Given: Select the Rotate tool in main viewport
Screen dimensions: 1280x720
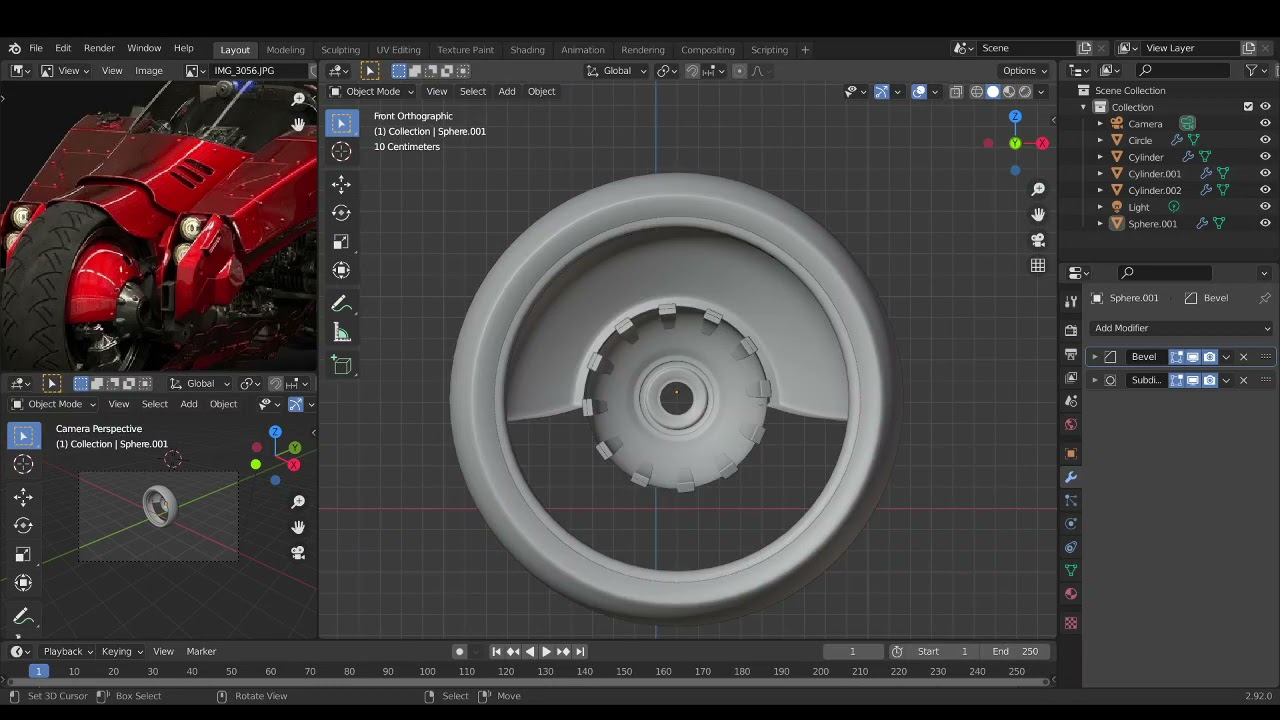Looking at the screenshot, I should click(341, 213).
